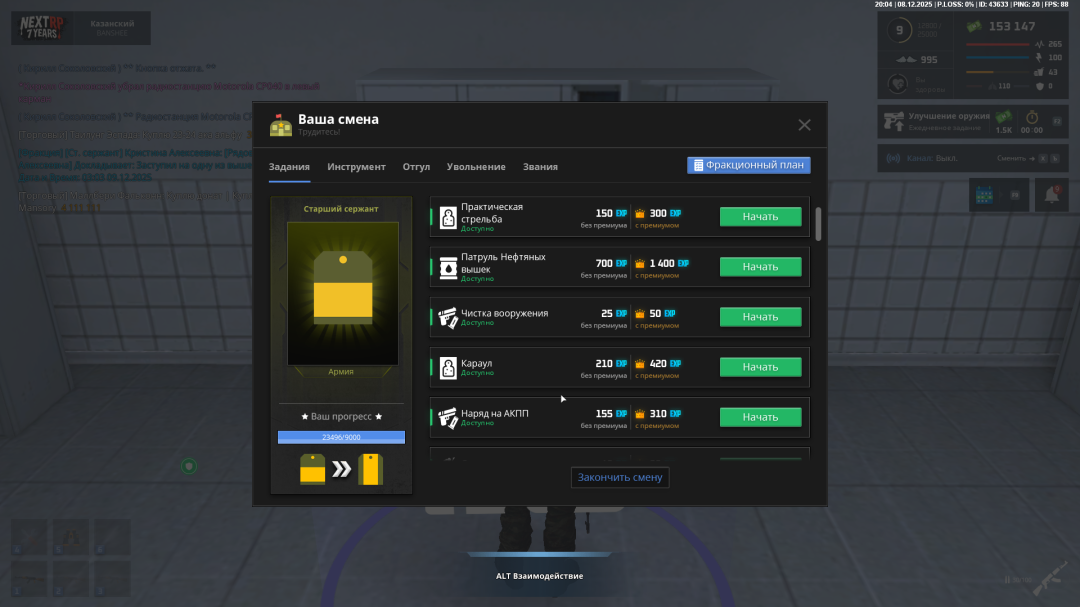This screenshot has width=1080, height=607.
Task: Click the task list vertical scrollbar
Action: (x=818, y=224)
